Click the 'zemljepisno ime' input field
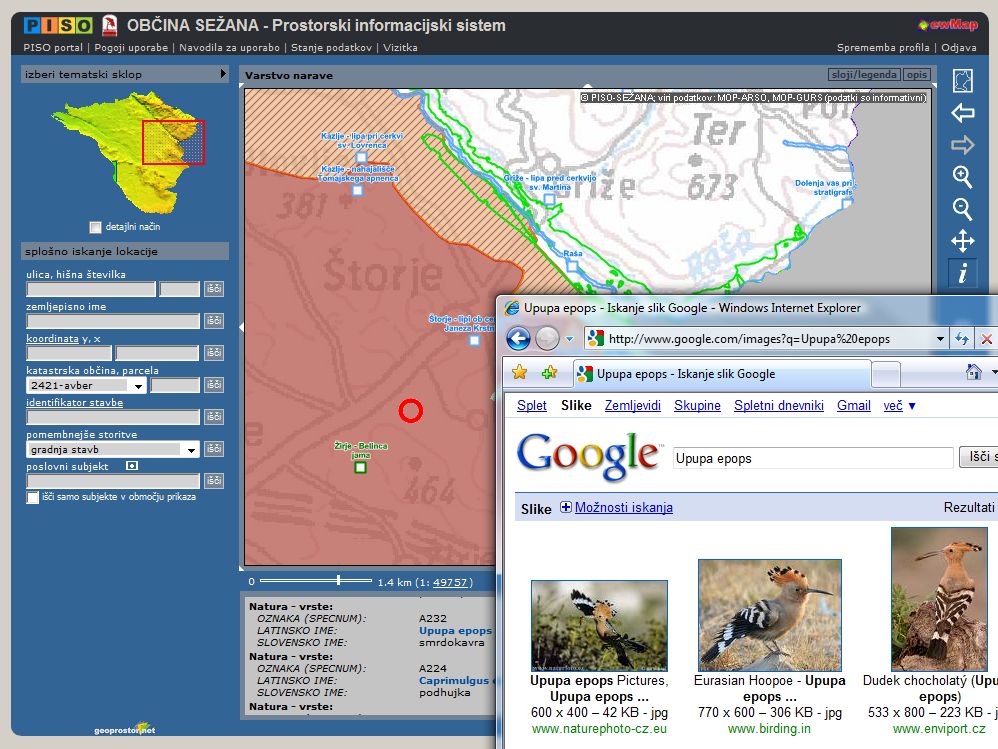 click(x=113, y=321)
